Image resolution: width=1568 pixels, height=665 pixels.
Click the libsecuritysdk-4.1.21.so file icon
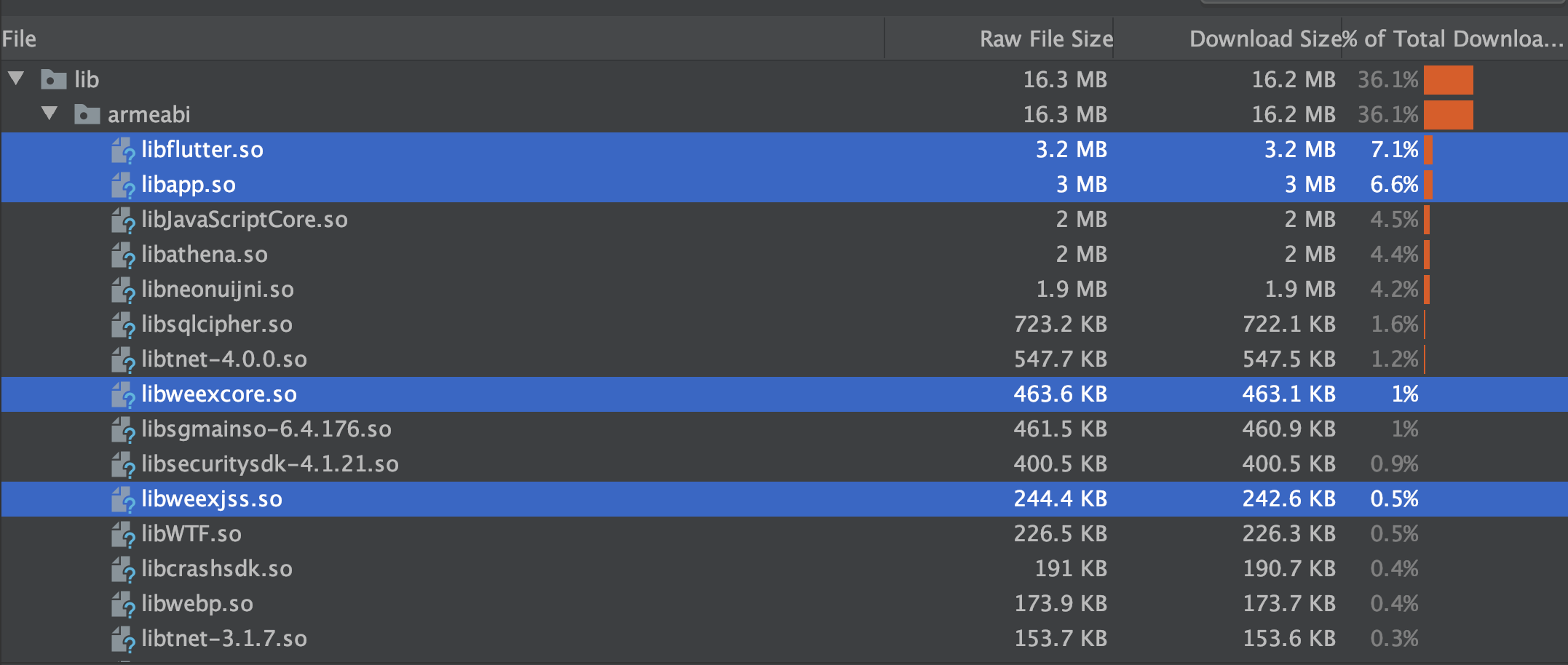tap(123, 464)
